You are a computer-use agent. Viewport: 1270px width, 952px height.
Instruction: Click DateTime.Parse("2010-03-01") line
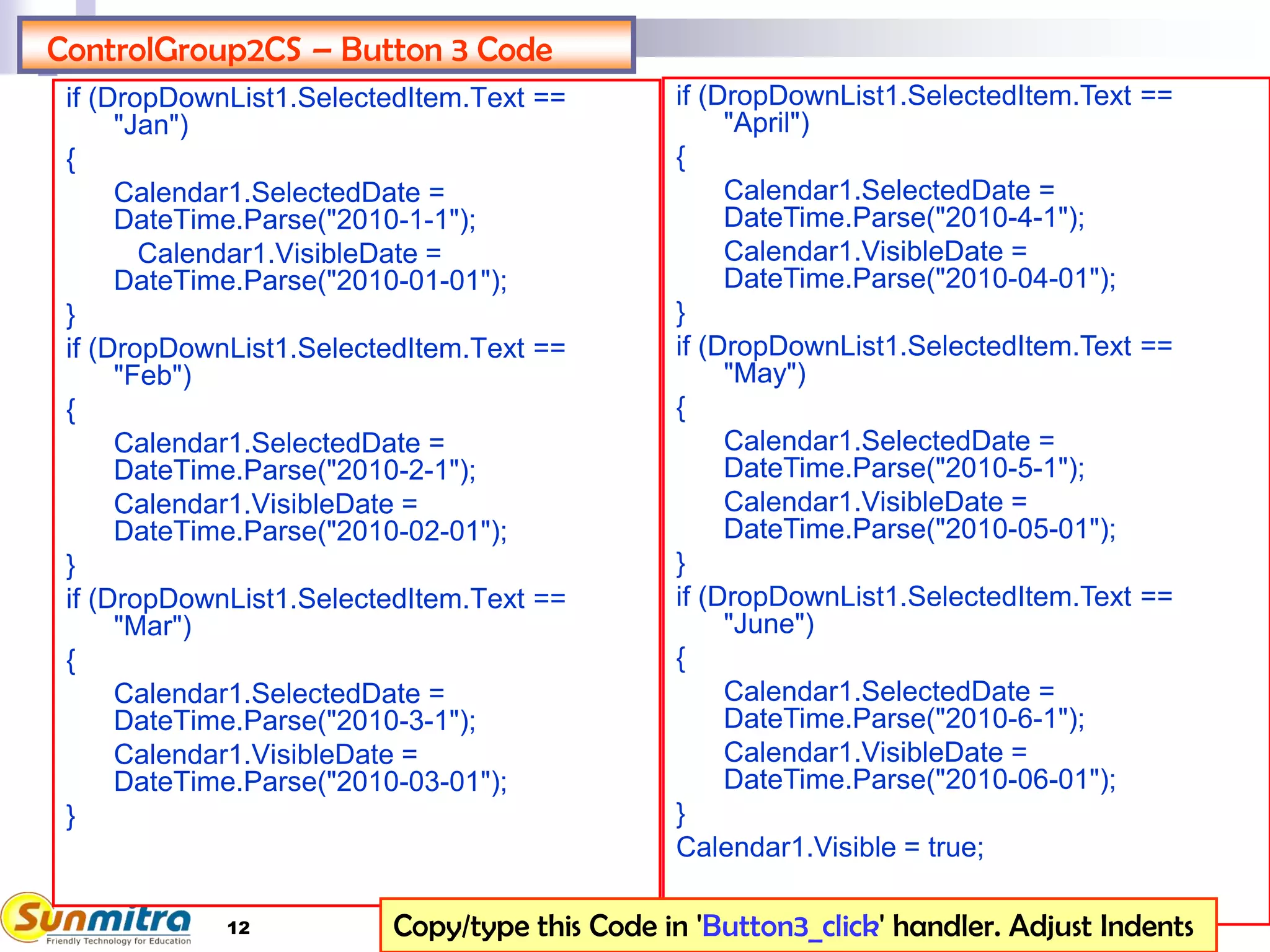tap(310, 782)
